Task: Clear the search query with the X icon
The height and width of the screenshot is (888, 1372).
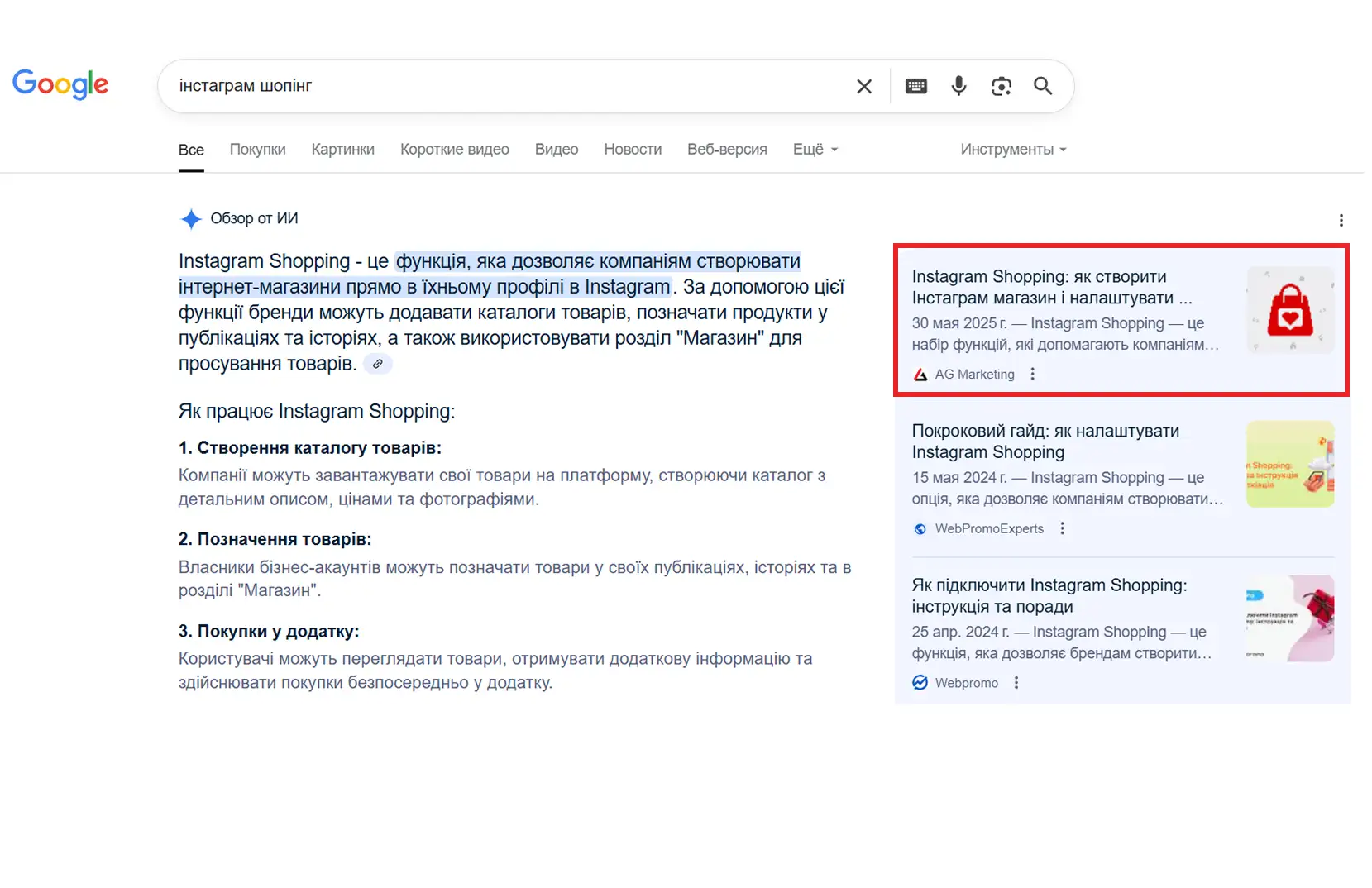Action: 864,87
